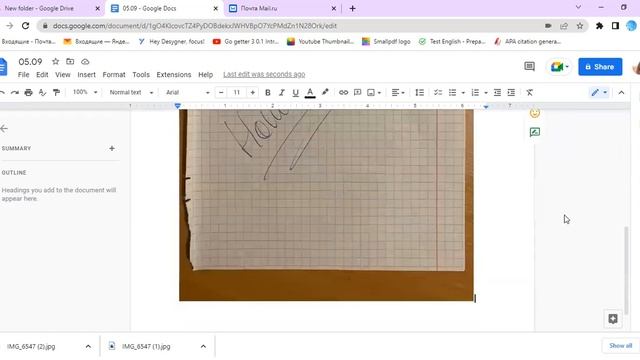Image resolution: width=640 pixels, height=360 pixels.
Task: Select the Paint format tool
Action: click(56, 93)
